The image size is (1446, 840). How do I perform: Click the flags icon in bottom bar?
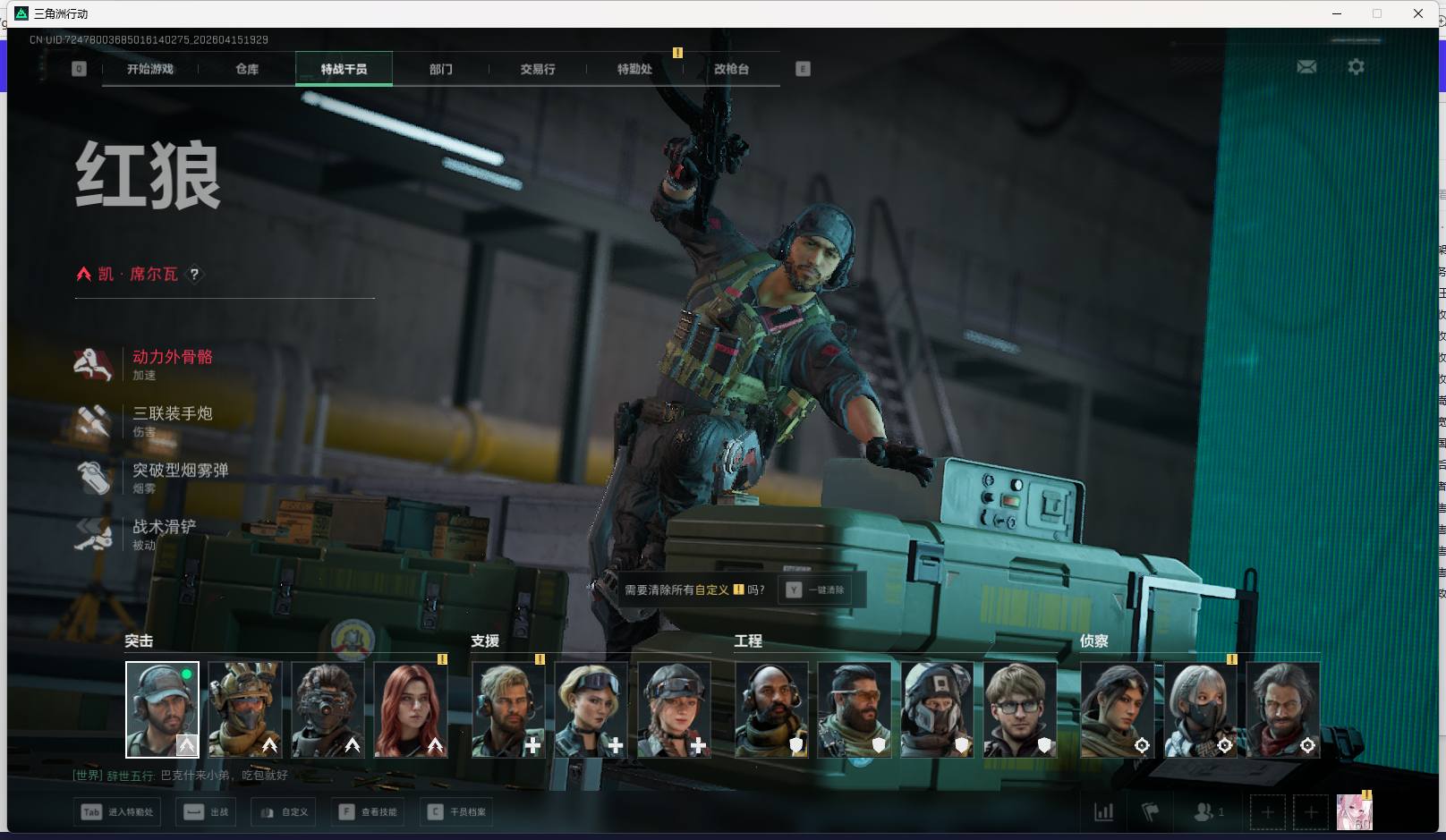click(1151, 812)
